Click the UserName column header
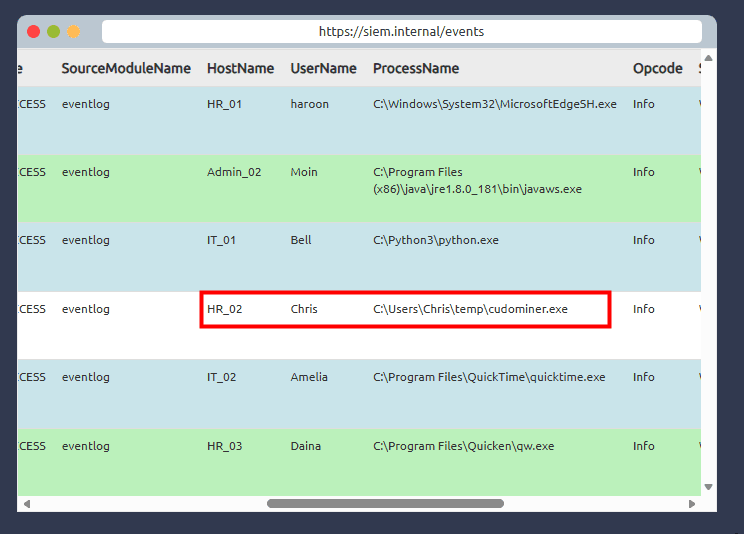This screenshot has height=534, width=744. point(323,69)
